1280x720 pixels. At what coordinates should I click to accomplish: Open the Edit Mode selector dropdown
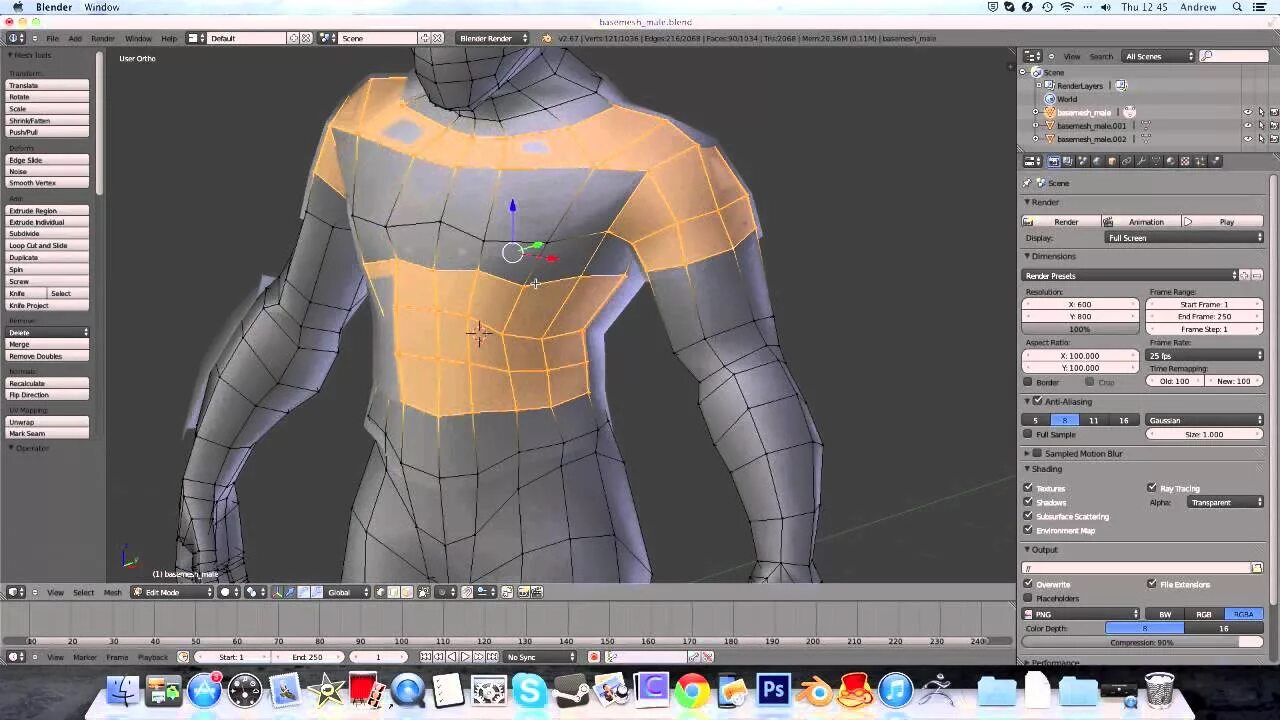coord(172,592)
